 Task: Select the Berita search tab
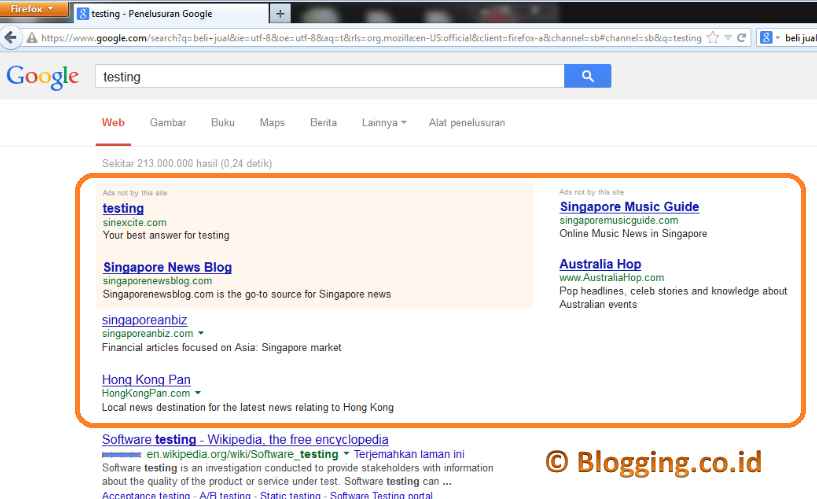pos(323,123)
